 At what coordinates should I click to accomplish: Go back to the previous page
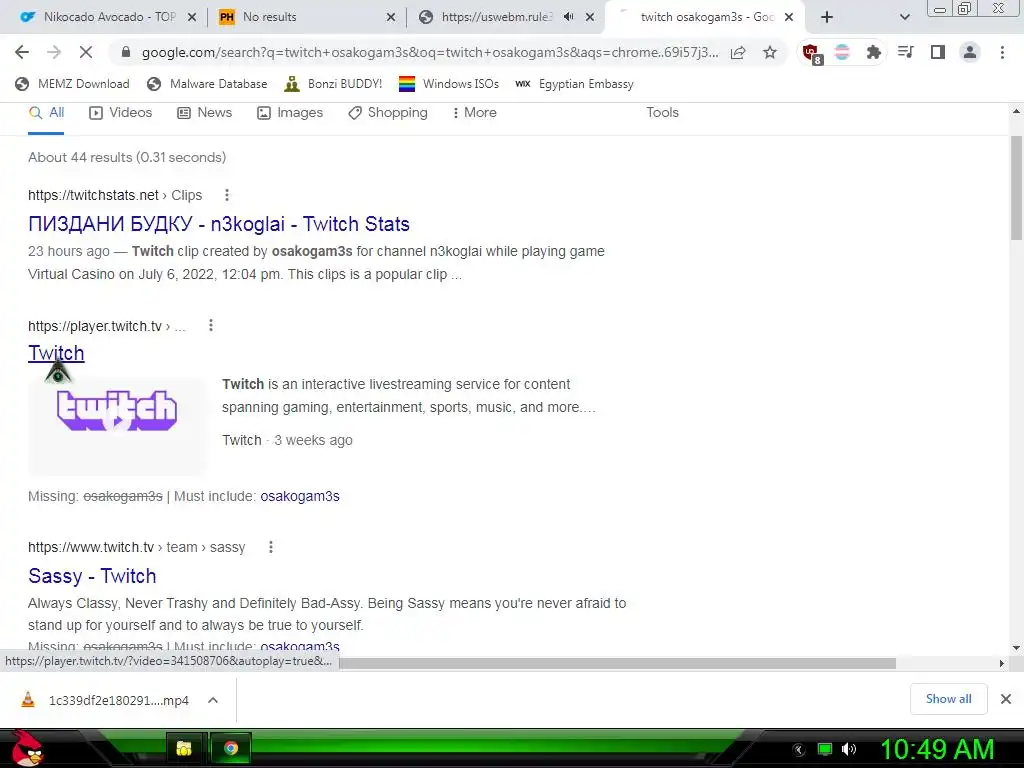22,52
